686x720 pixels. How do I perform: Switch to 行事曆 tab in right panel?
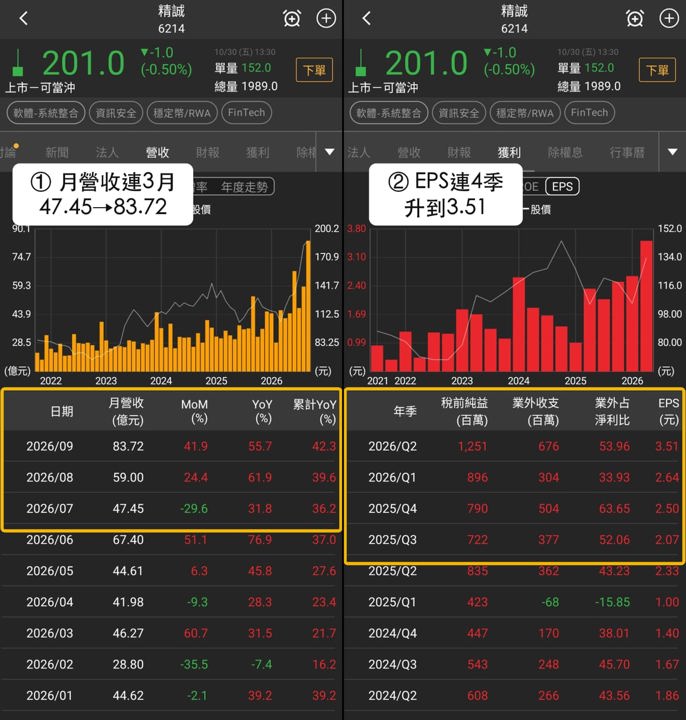627,152
